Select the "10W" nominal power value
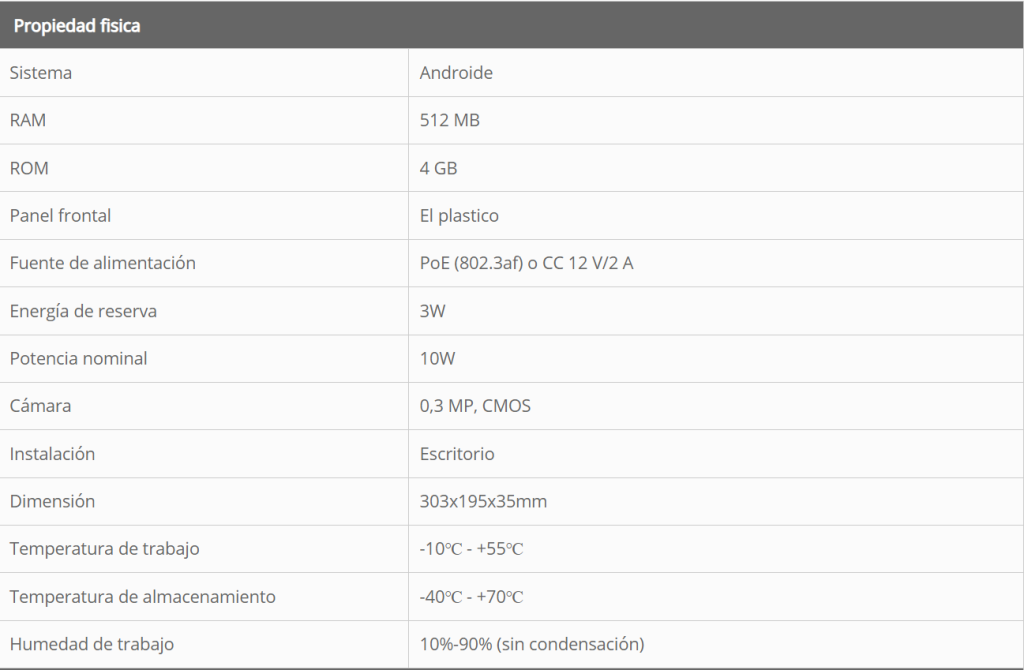This screenshot has width=1024, height=670. tap(437, 358)
